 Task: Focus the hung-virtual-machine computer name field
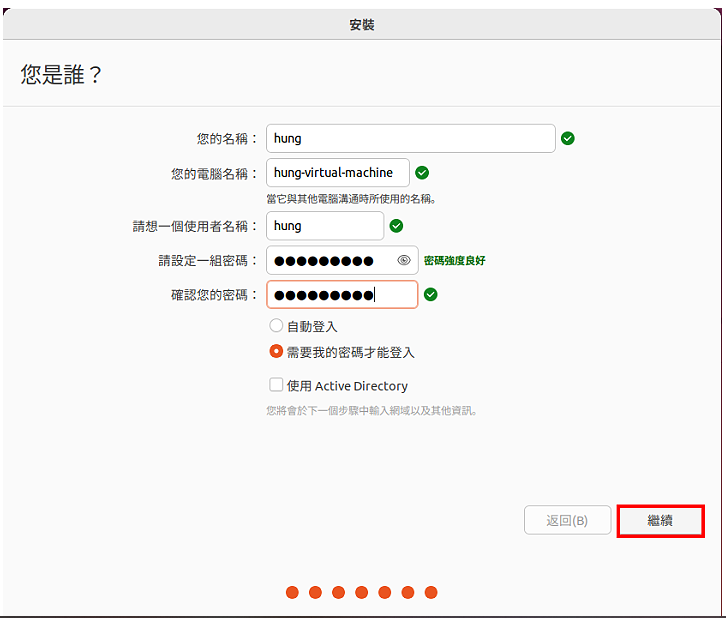pos(338,173)
